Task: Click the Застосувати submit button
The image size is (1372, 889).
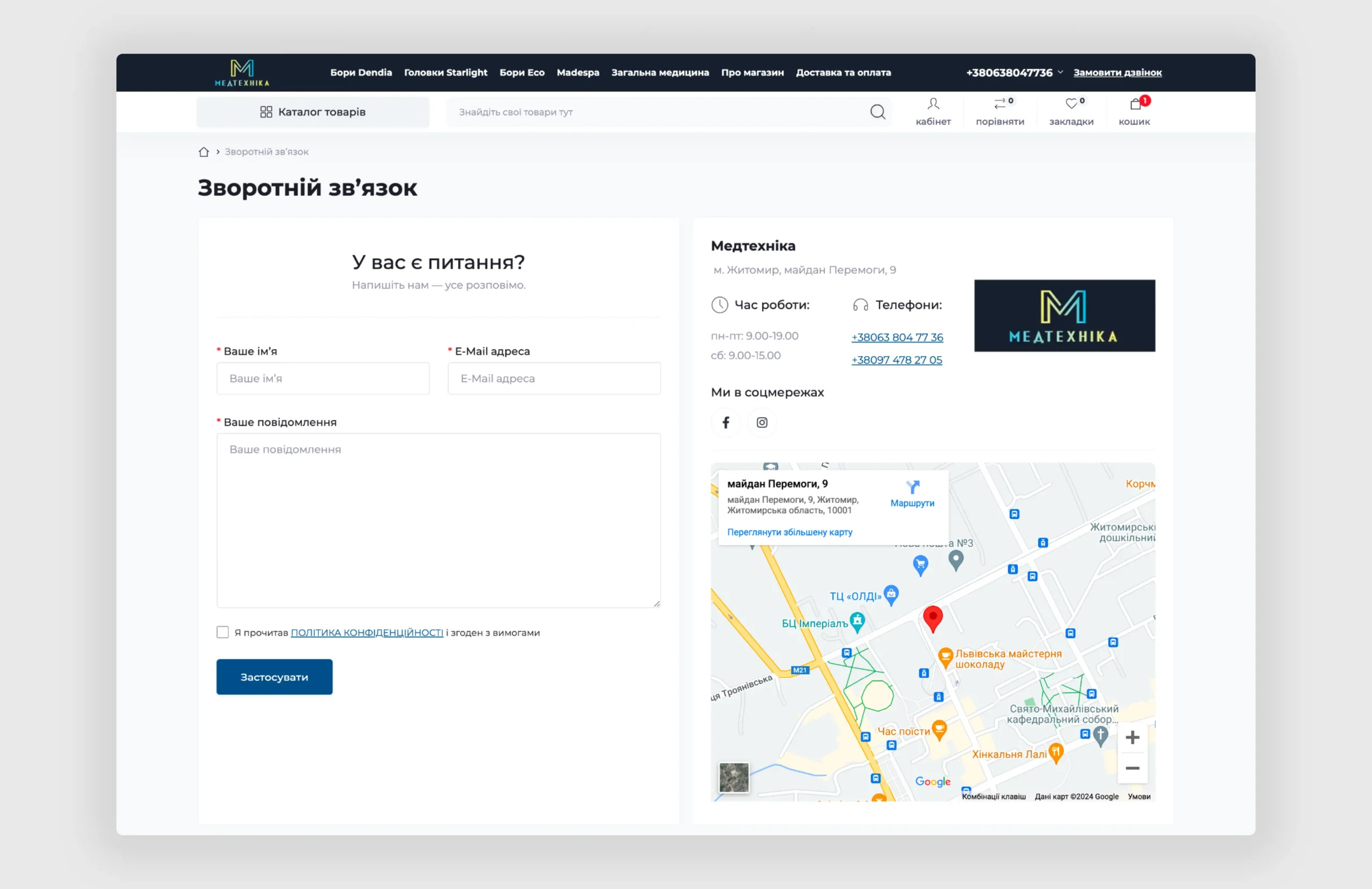Action: point(274,676)
